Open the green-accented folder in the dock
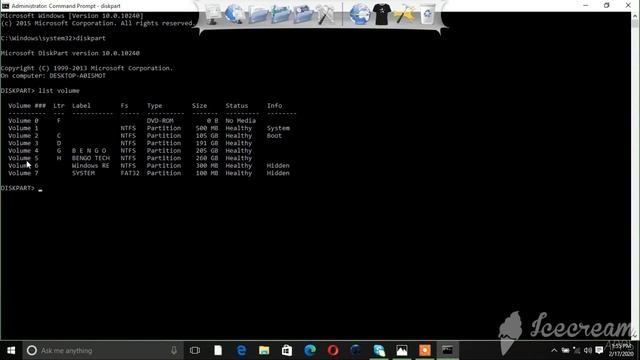The width and height of the screenshot is (640, 360). click(x=280, y=15)
